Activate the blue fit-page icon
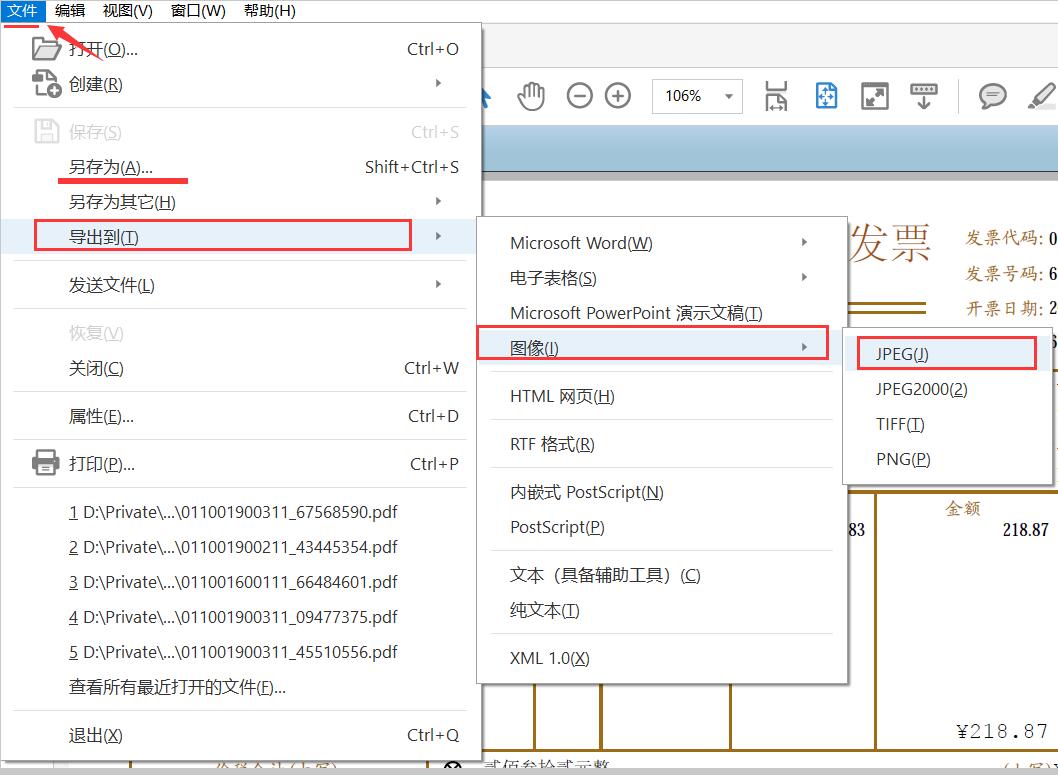The height and width of the screenshot is (775, 1058). click(823, 96)
